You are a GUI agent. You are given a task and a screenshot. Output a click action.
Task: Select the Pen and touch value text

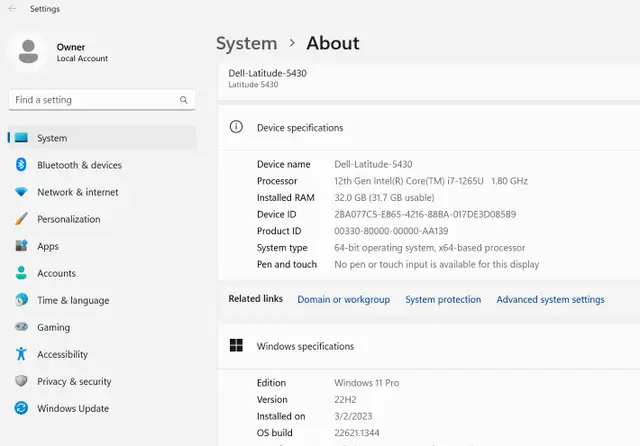click(437, 264)
